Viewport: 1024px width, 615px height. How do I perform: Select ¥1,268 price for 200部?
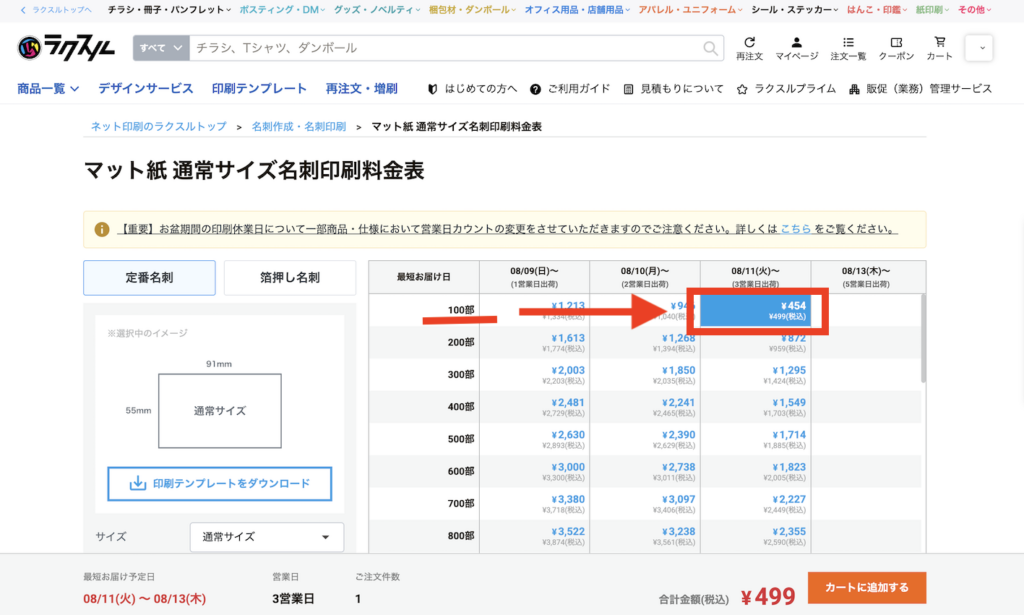coord(645,343)
